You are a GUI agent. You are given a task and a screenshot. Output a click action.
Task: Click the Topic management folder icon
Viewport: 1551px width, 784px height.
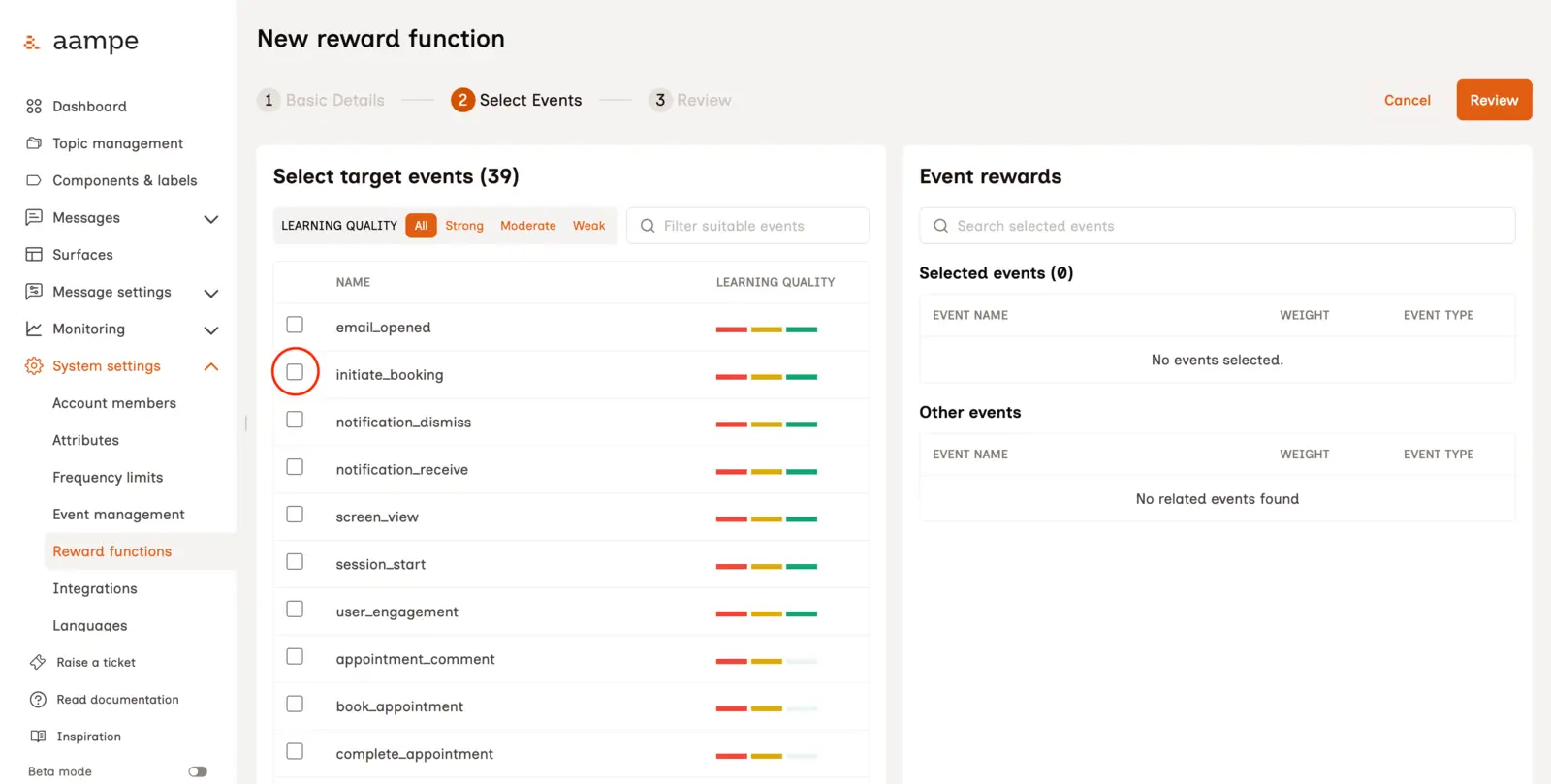coord(34,143)
